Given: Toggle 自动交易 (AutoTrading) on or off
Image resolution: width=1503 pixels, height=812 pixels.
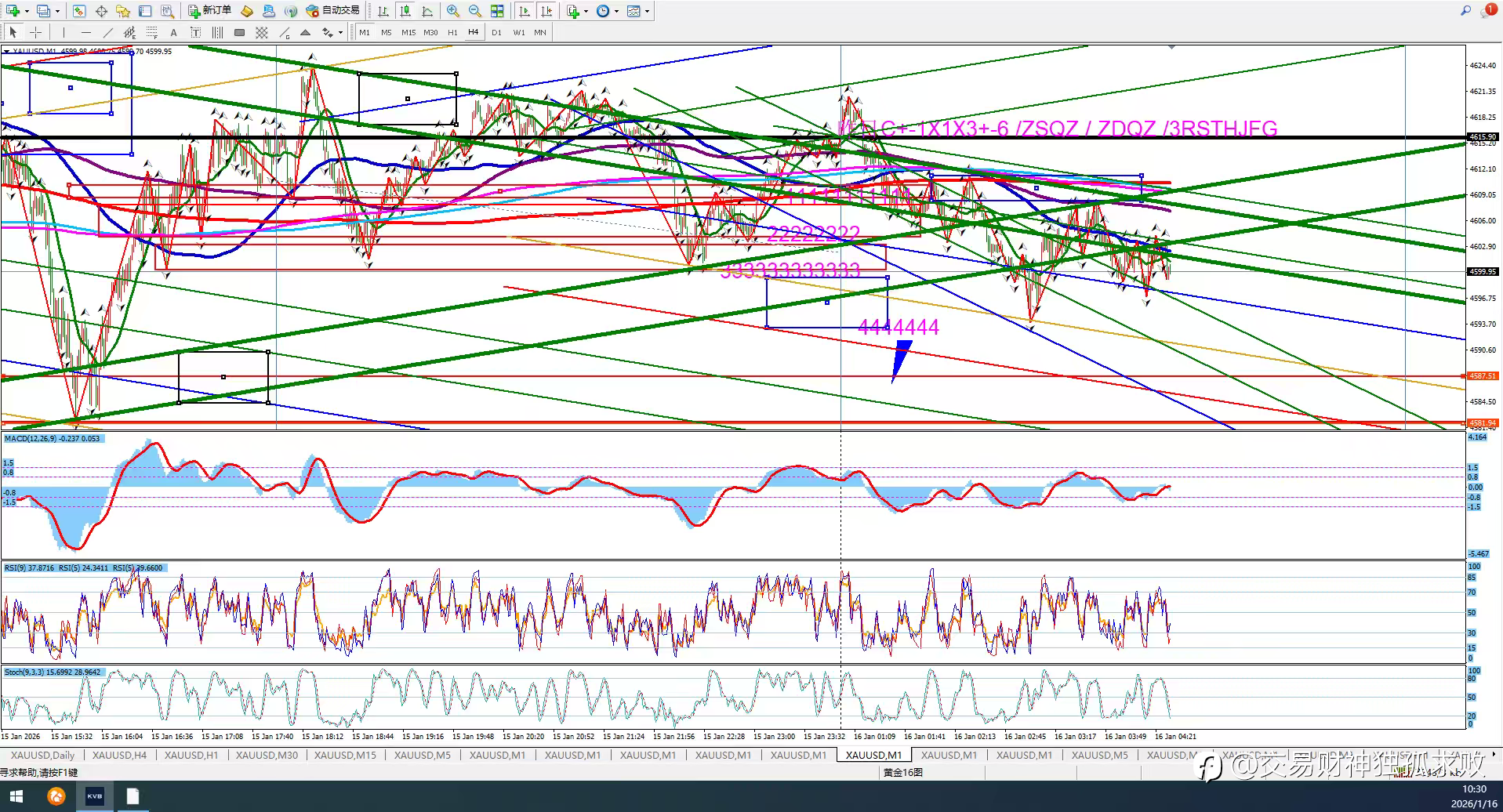Looking at the screenshot, I should tap(333, 11).
